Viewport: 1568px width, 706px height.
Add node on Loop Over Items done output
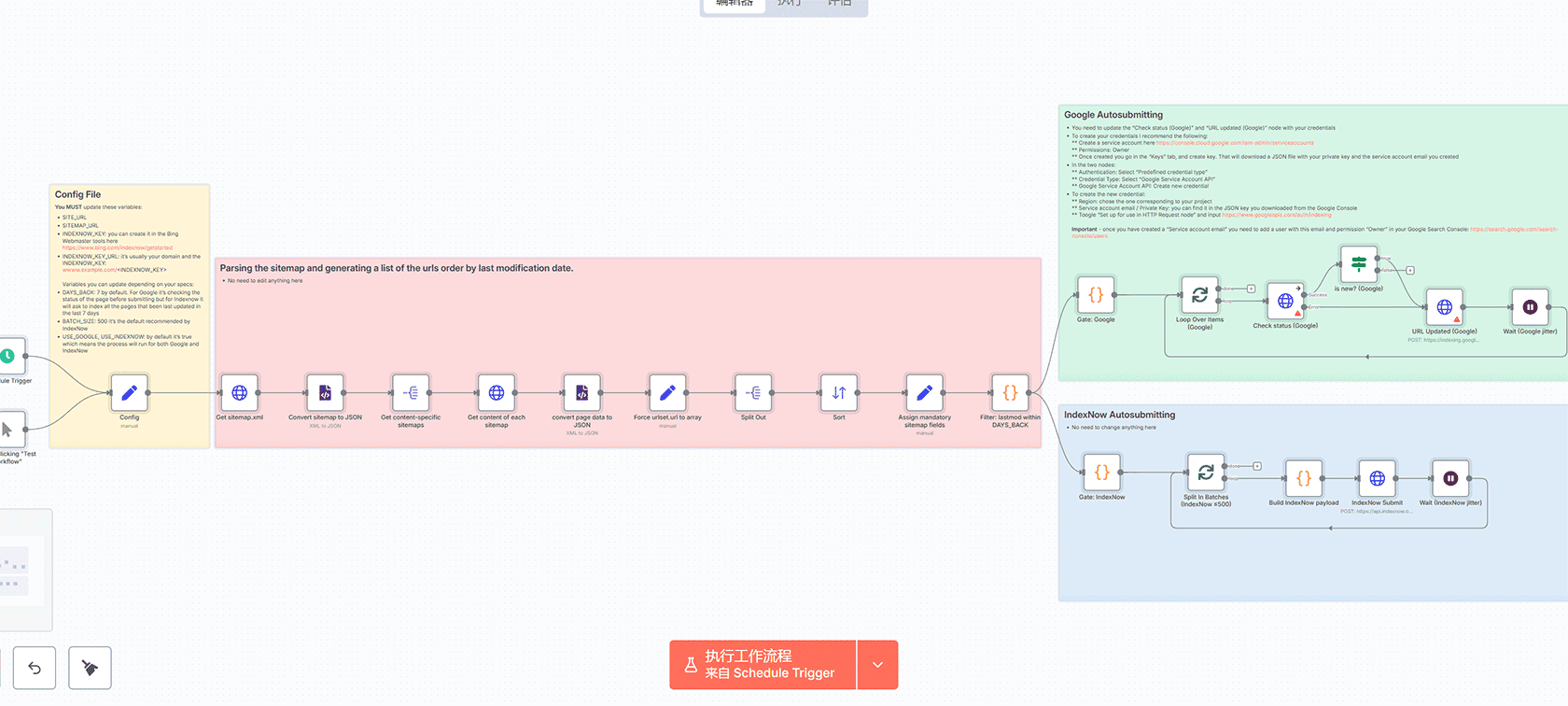coord(1251,289)
